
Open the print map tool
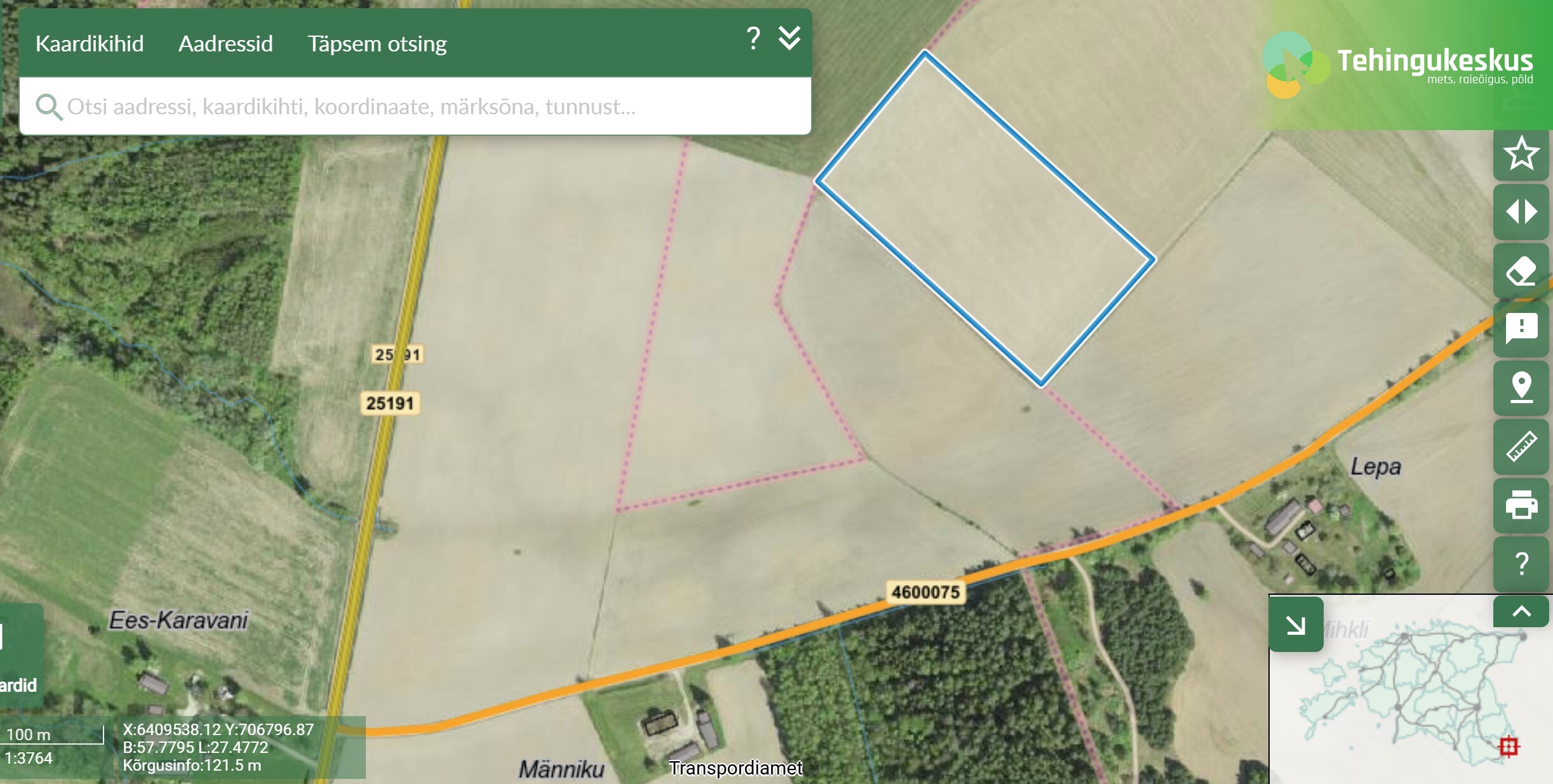1521,505
